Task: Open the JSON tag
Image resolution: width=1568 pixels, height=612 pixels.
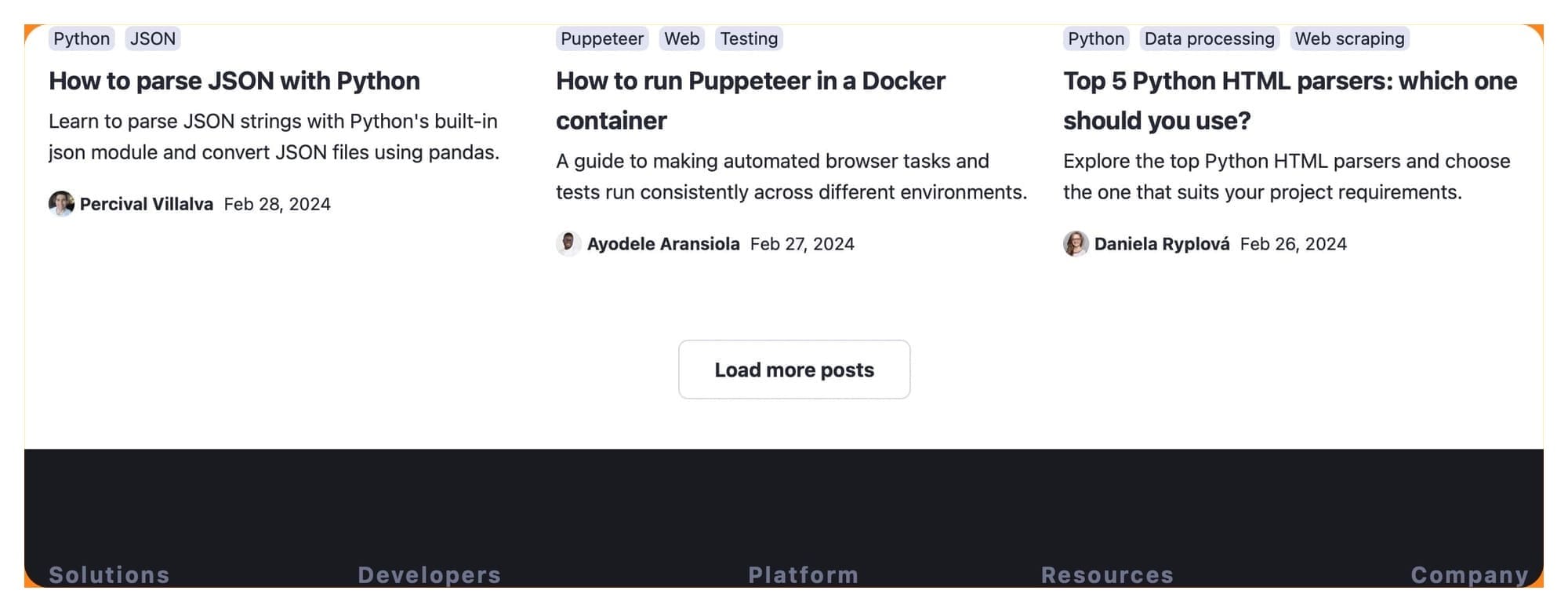Action: pos(153,38)
